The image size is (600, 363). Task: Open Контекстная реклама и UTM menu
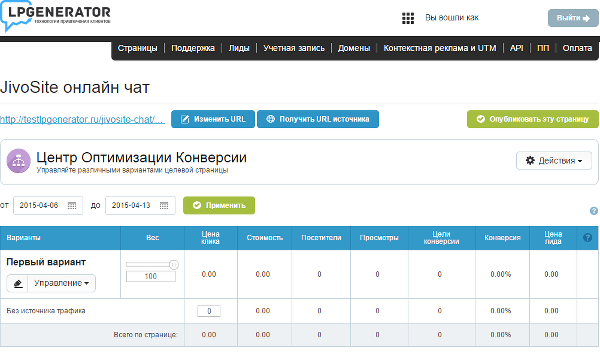pyautogui.click(x=440, y=48)
